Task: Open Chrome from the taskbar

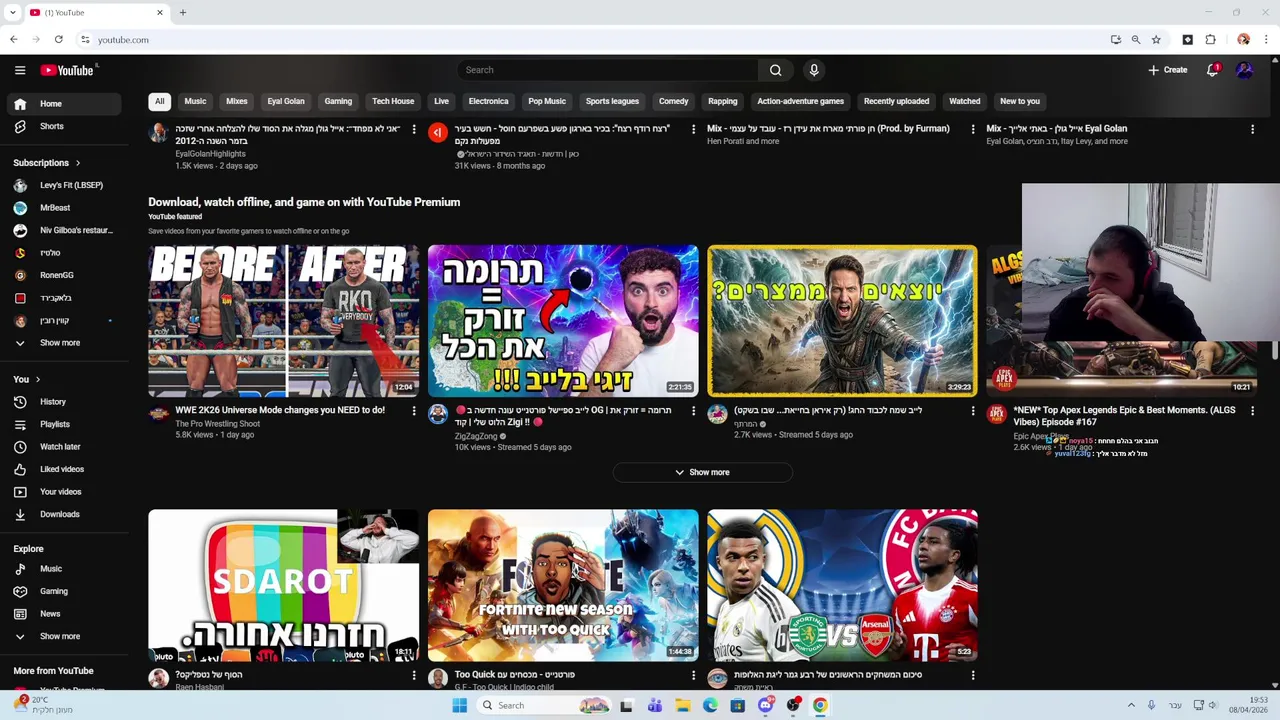Action: tap(820, 705)
